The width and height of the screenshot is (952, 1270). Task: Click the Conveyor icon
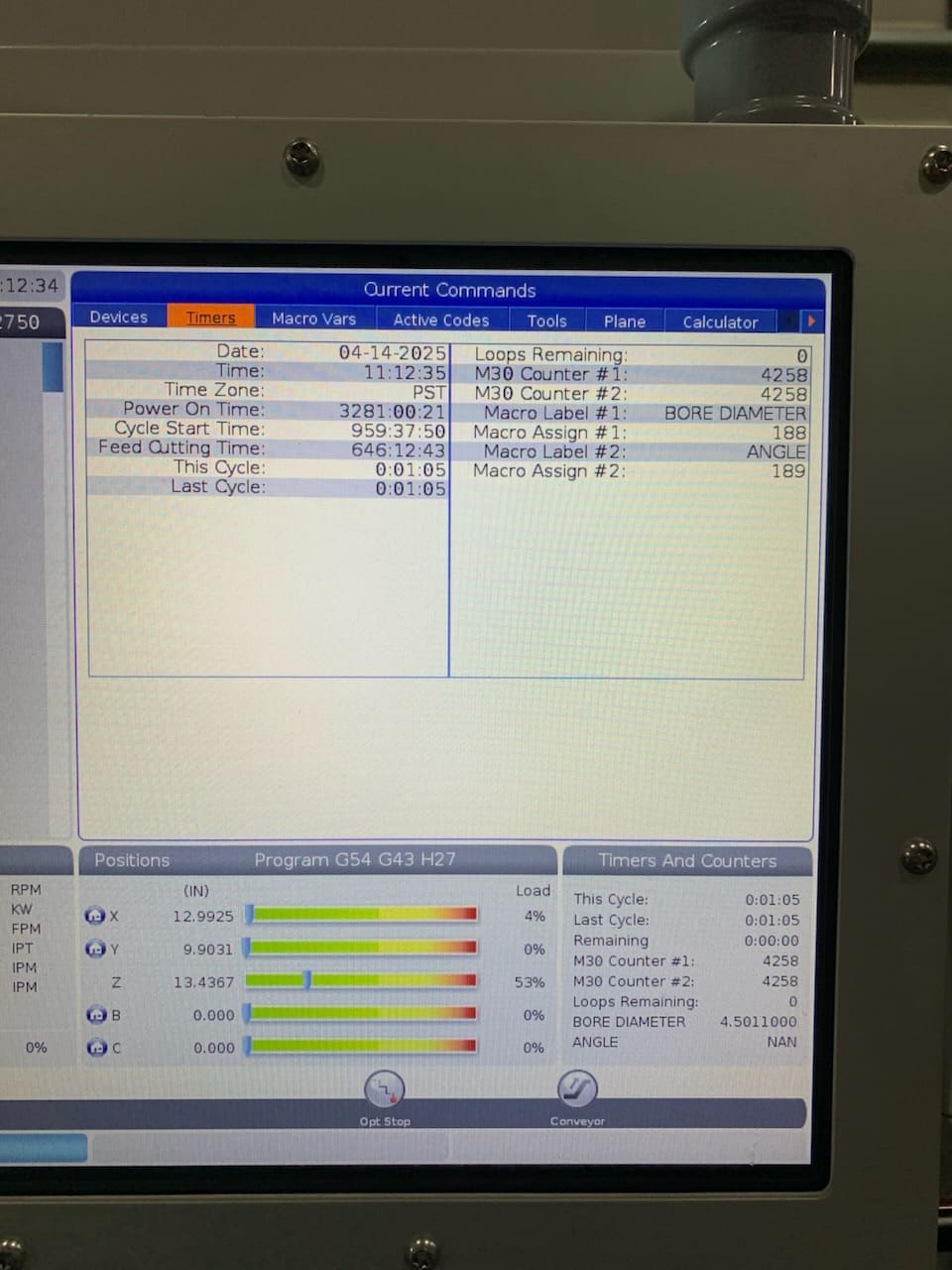pyautogui.click(x=576, y=1088)
